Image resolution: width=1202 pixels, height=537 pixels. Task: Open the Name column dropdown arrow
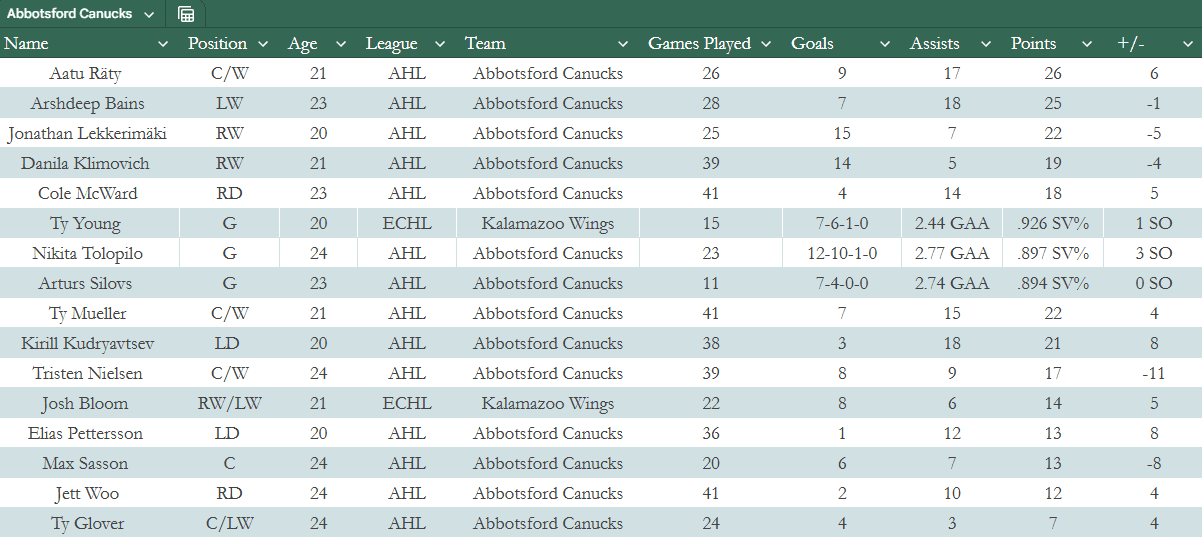tap(163, 44)
